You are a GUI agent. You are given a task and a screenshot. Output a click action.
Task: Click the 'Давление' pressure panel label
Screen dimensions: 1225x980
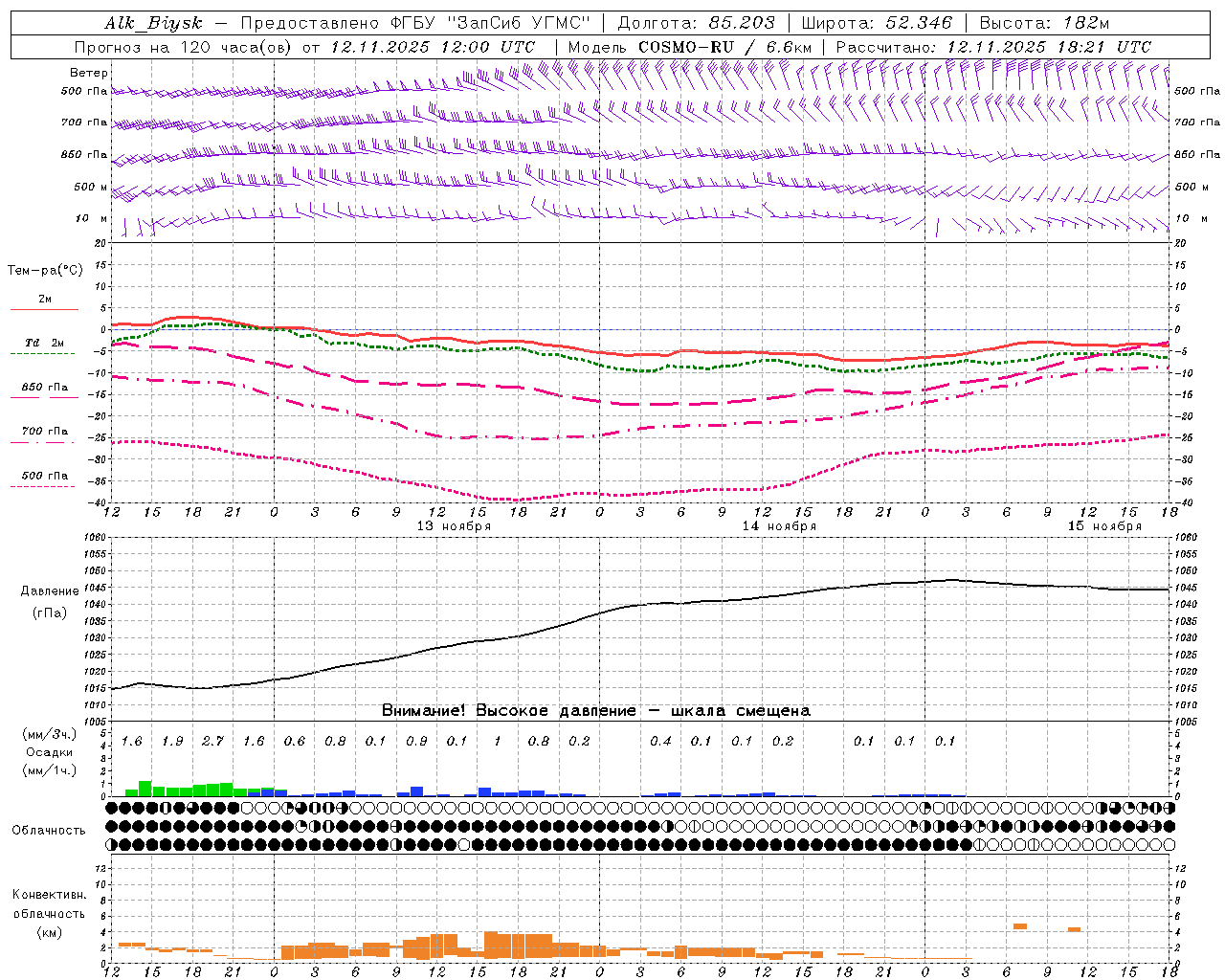(x=48, y=591)
